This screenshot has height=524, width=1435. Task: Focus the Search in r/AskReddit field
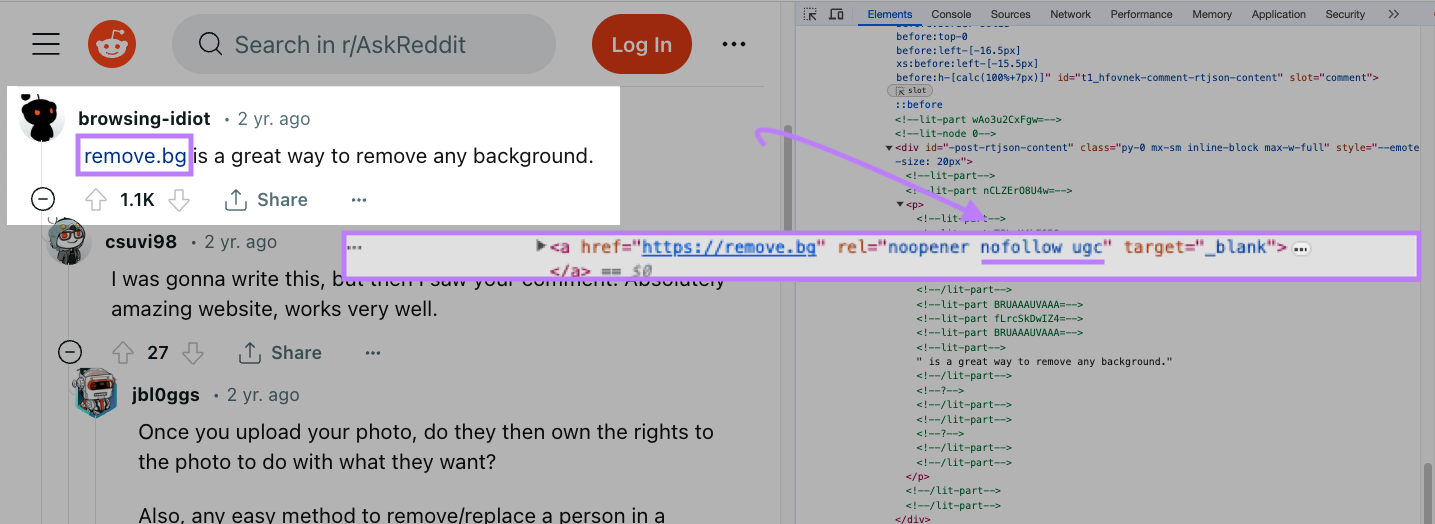point(363,44)
